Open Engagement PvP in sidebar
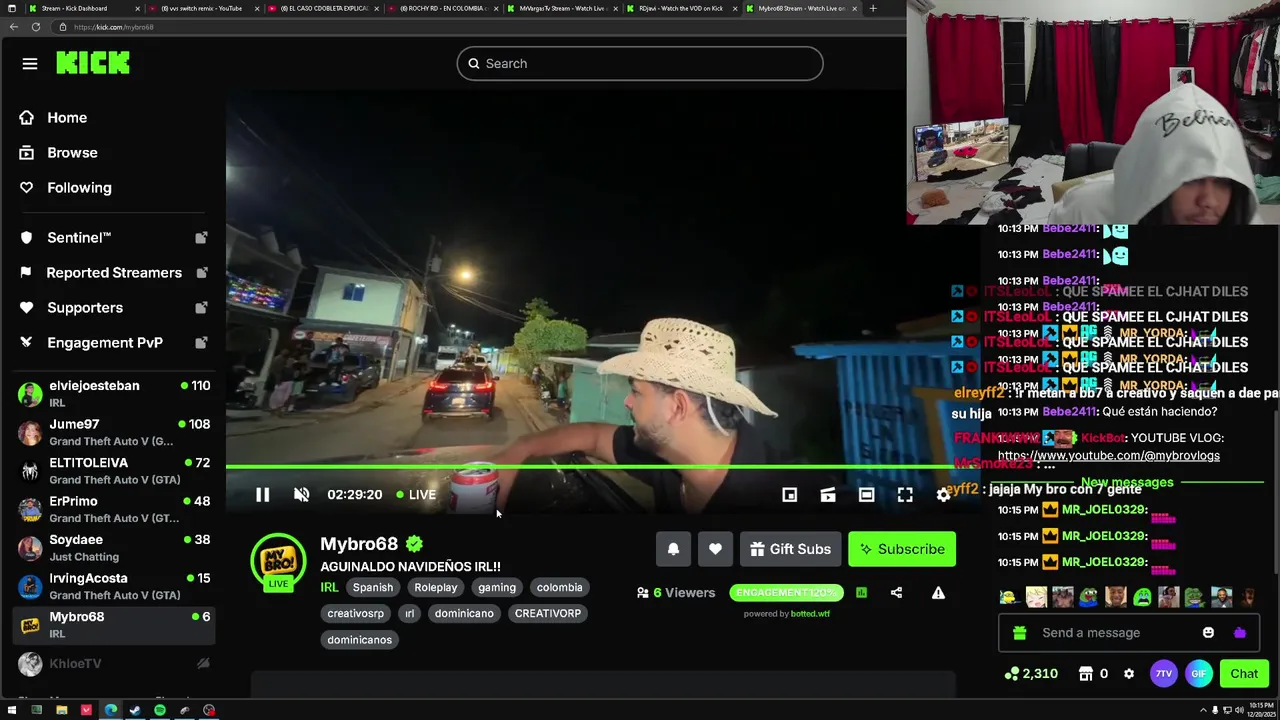 pos(115,343)
